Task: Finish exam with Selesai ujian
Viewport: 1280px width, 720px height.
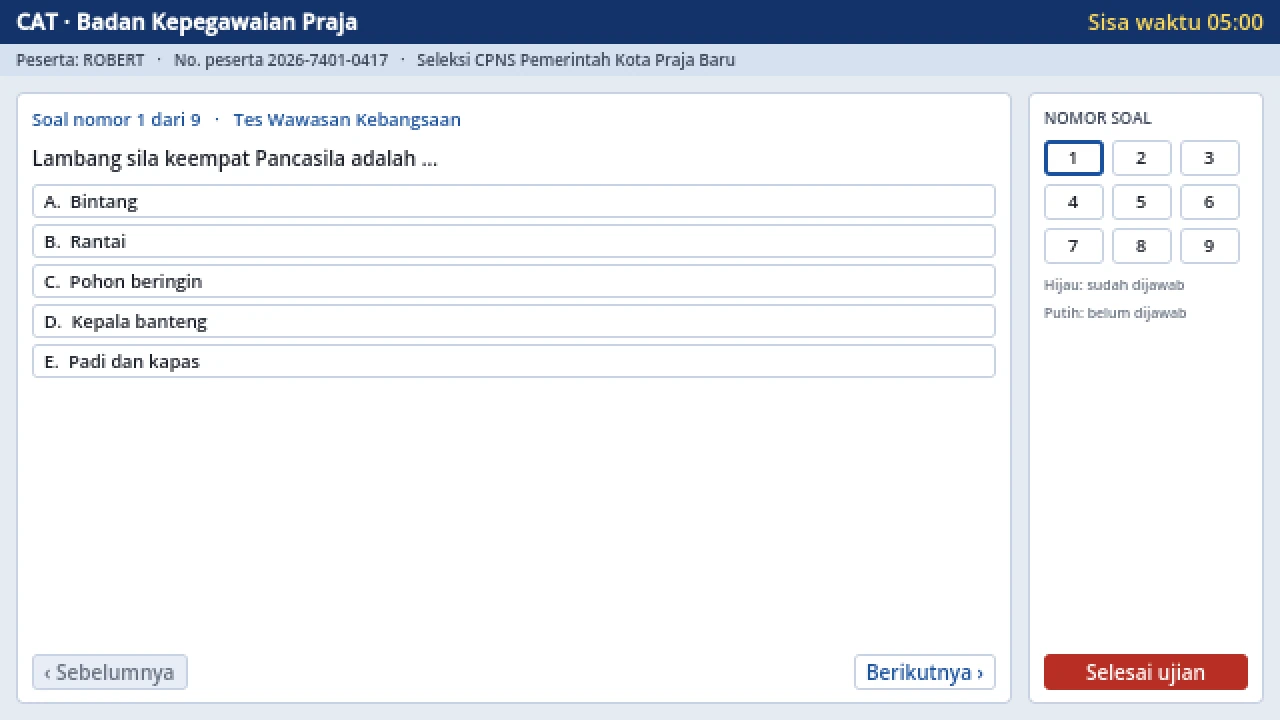Action: (x=1146, y=672)
